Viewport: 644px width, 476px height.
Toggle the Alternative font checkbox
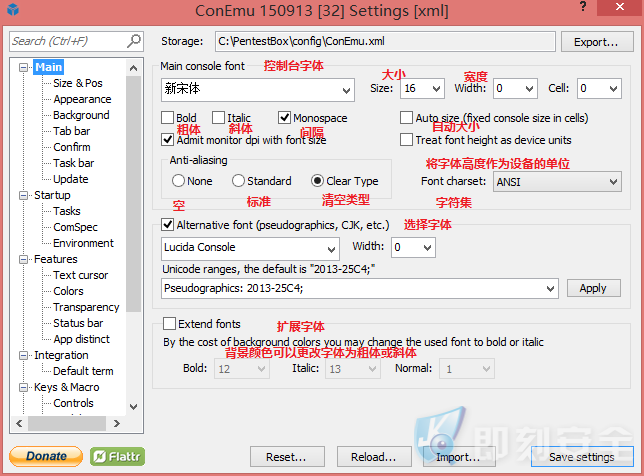point(167,225)
